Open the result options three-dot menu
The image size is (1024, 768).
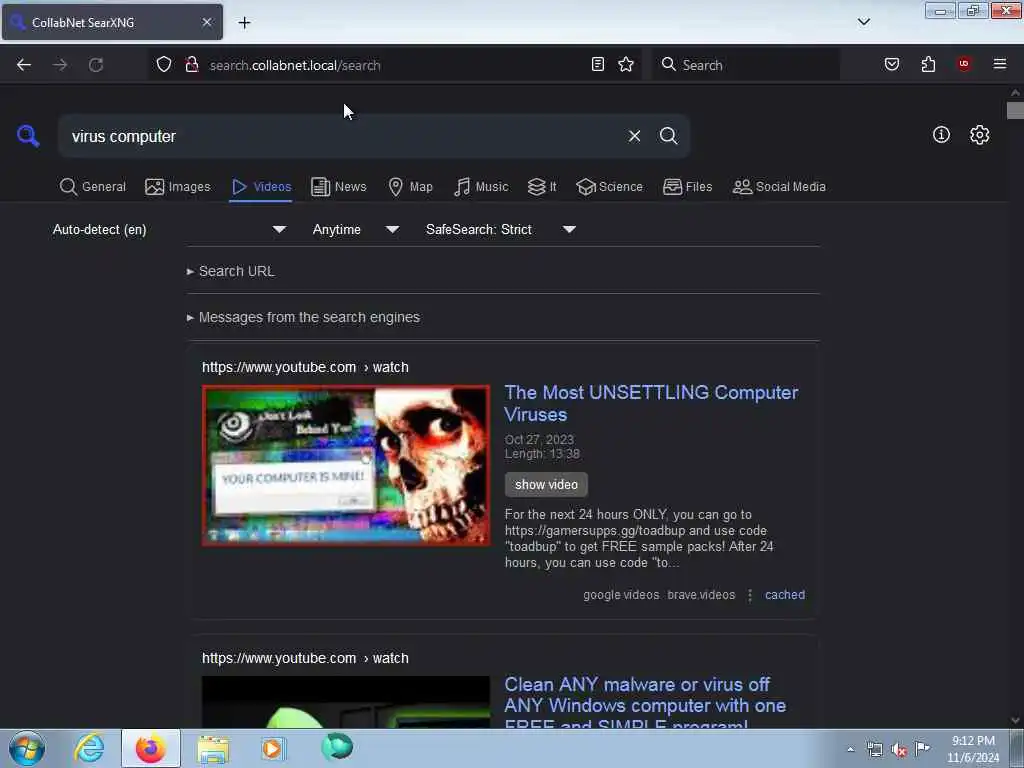(750, 595)
